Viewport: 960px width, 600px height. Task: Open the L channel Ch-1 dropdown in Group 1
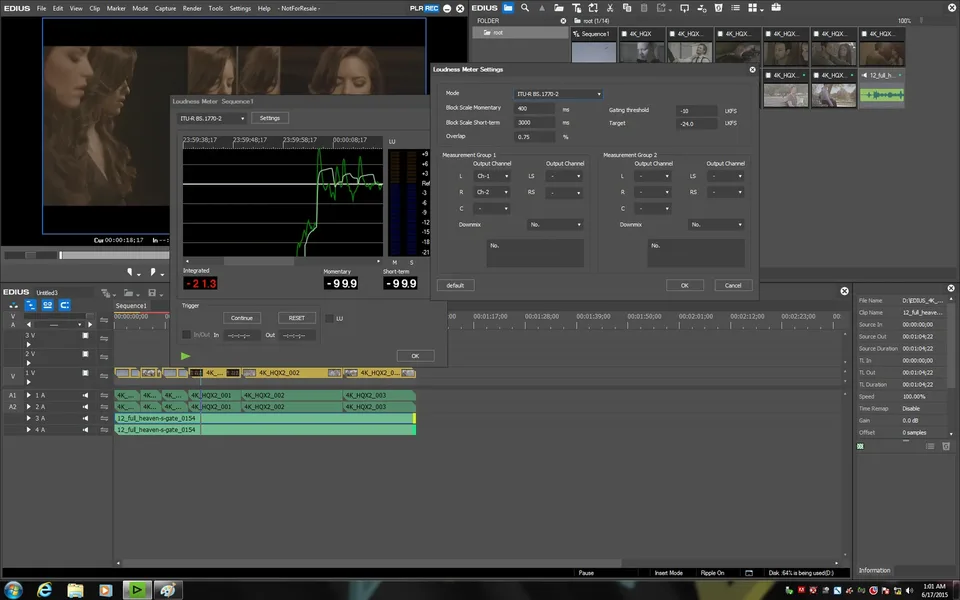492,176
